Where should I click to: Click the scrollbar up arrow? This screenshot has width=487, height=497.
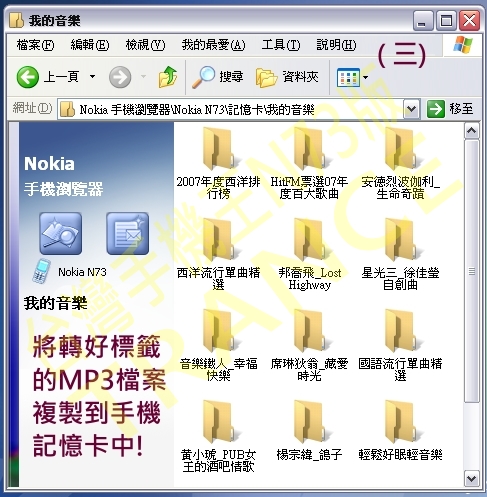tap(471, 131)
